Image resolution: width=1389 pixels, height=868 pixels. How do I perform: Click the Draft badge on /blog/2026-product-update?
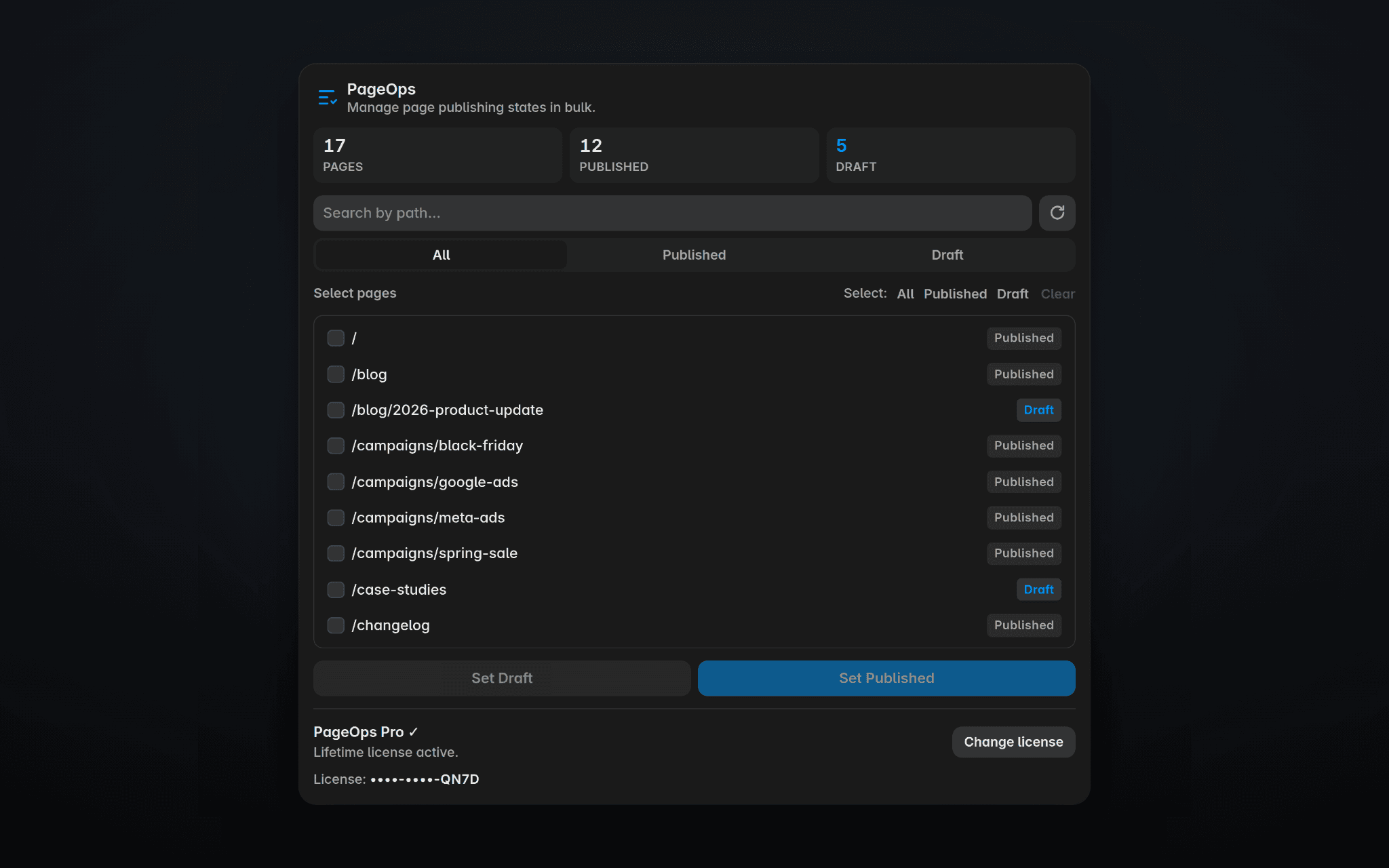click(1038, 410)
